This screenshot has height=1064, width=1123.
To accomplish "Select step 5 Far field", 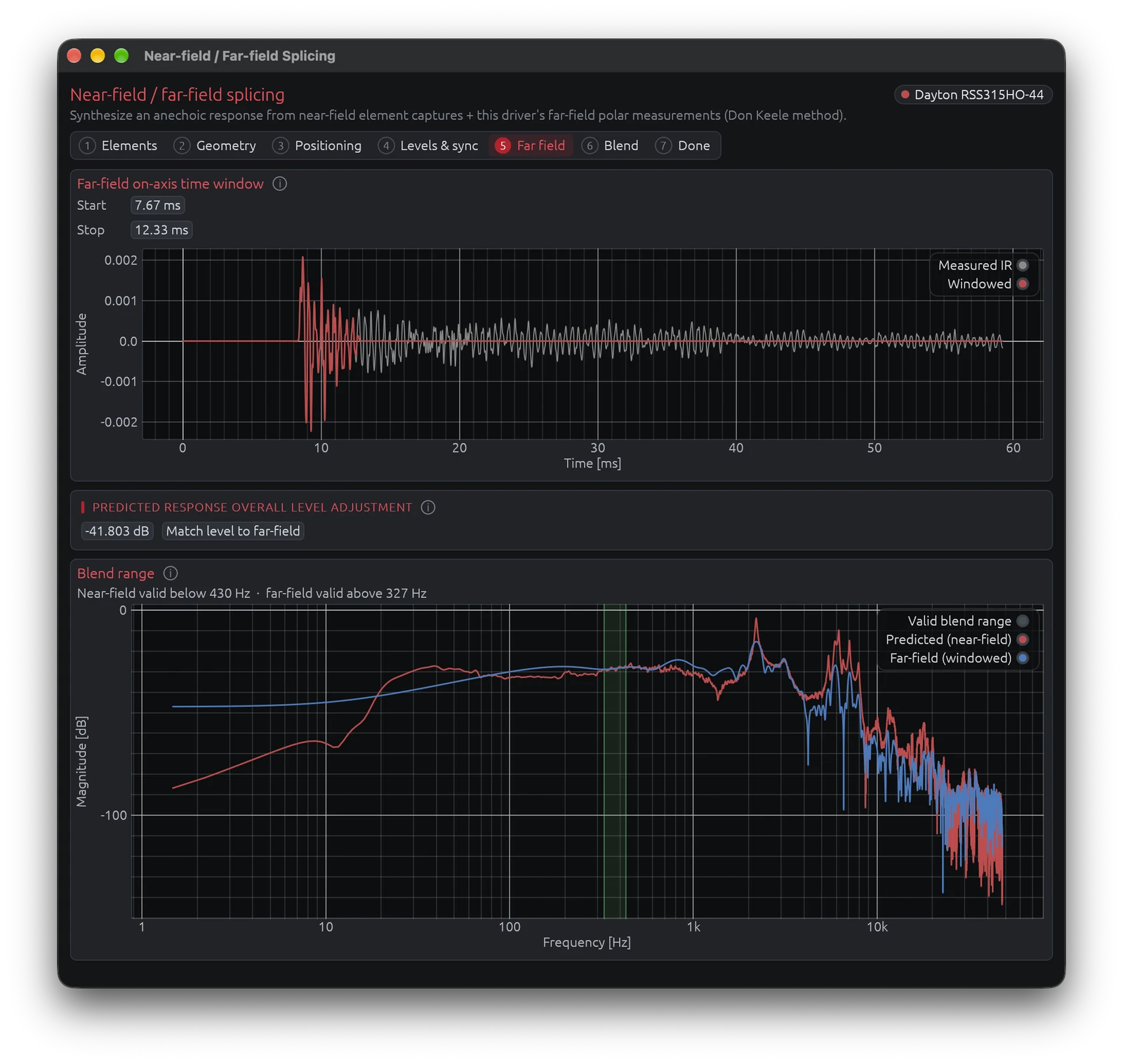I will coord(531,146).
